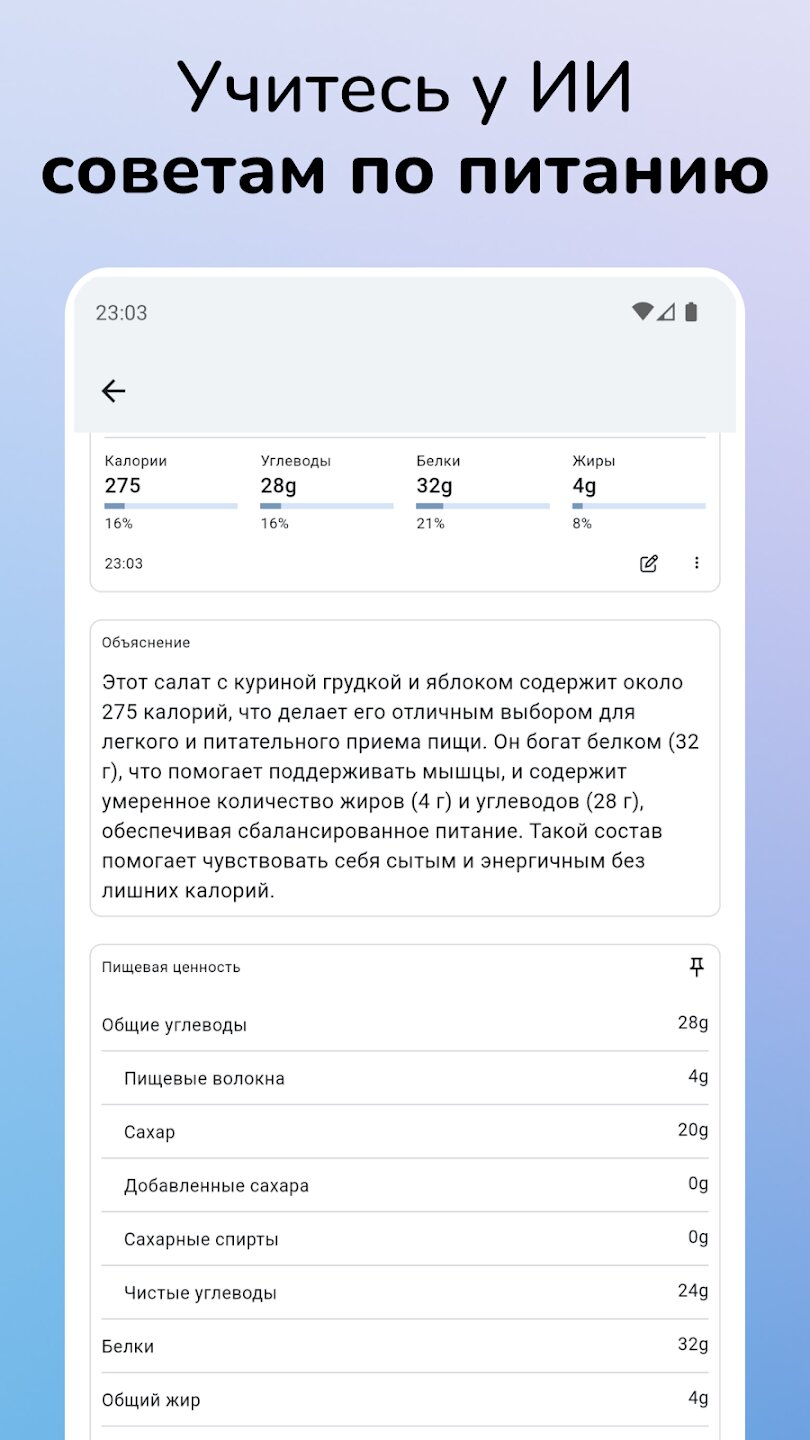
Task: Click the Углеводы progress bar
Action: point(327,506)
